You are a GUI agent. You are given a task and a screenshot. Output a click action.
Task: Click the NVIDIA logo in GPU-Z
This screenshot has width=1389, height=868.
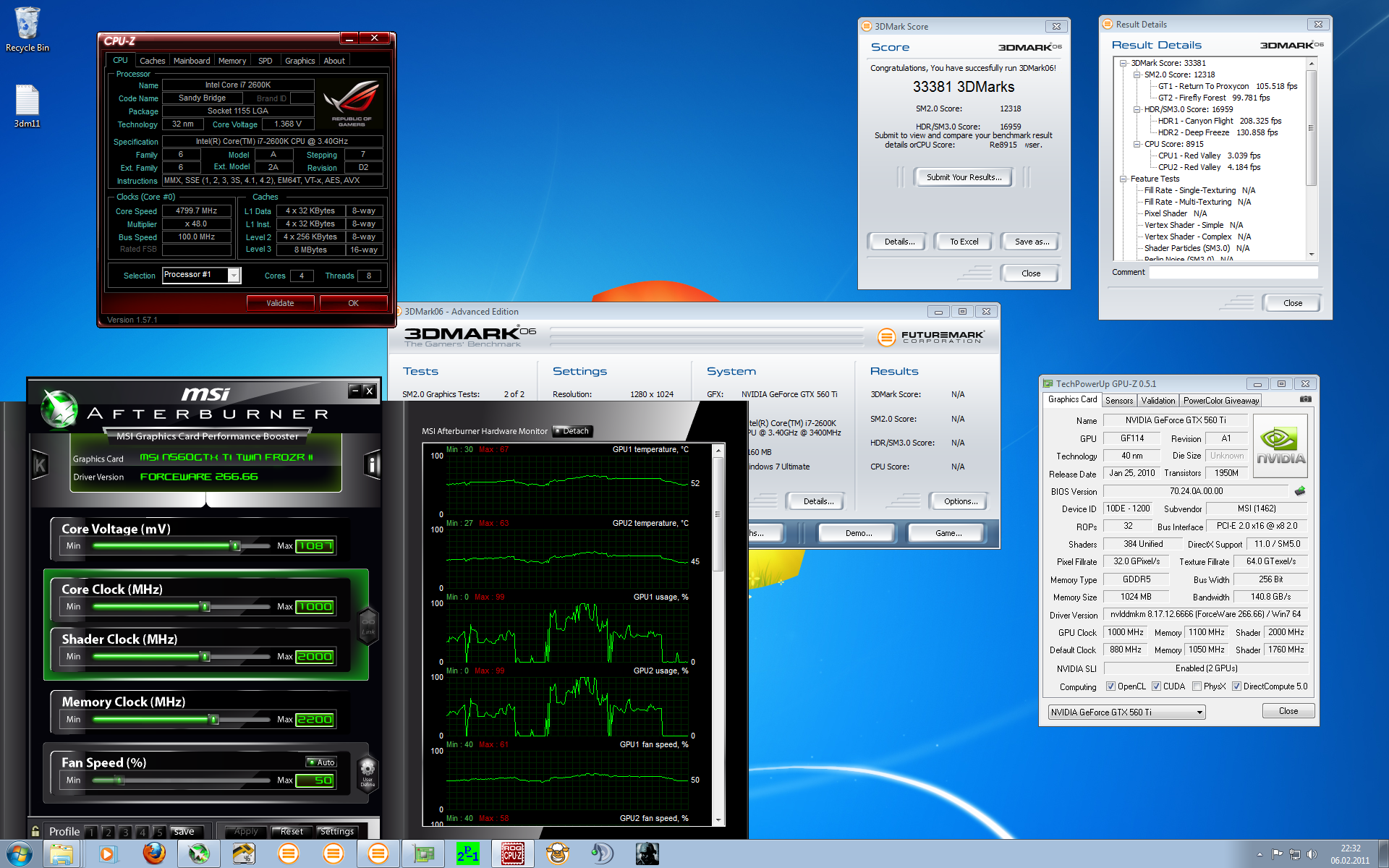coord(1280,446)
